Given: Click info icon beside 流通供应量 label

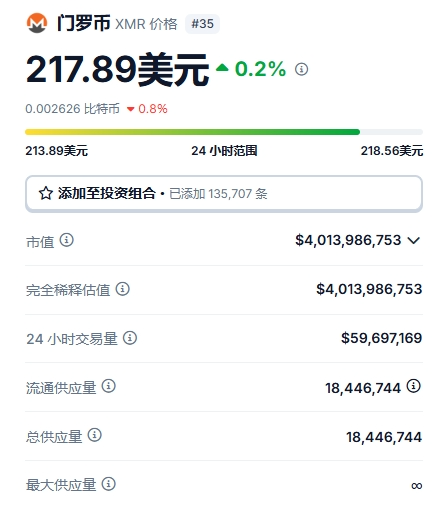Looking at the screenshot, I should 108,386.
